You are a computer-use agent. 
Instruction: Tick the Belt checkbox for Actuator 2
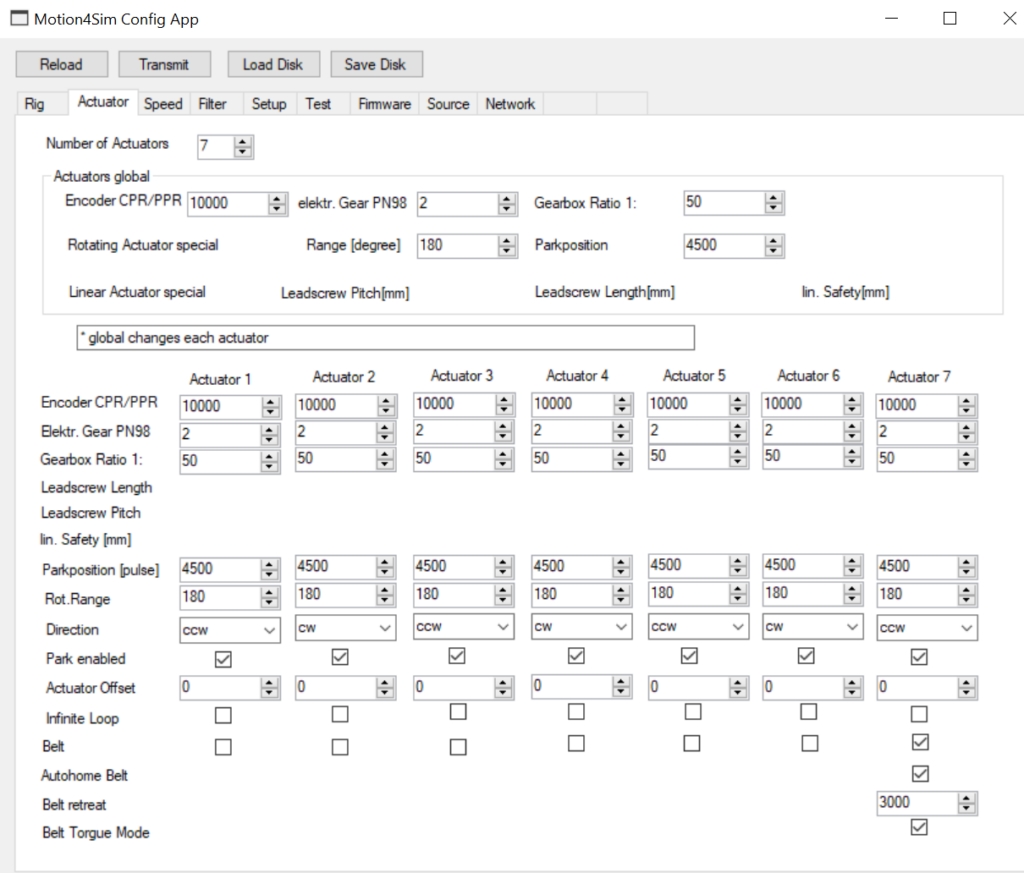pyautogui.click(x=340, y=746)
